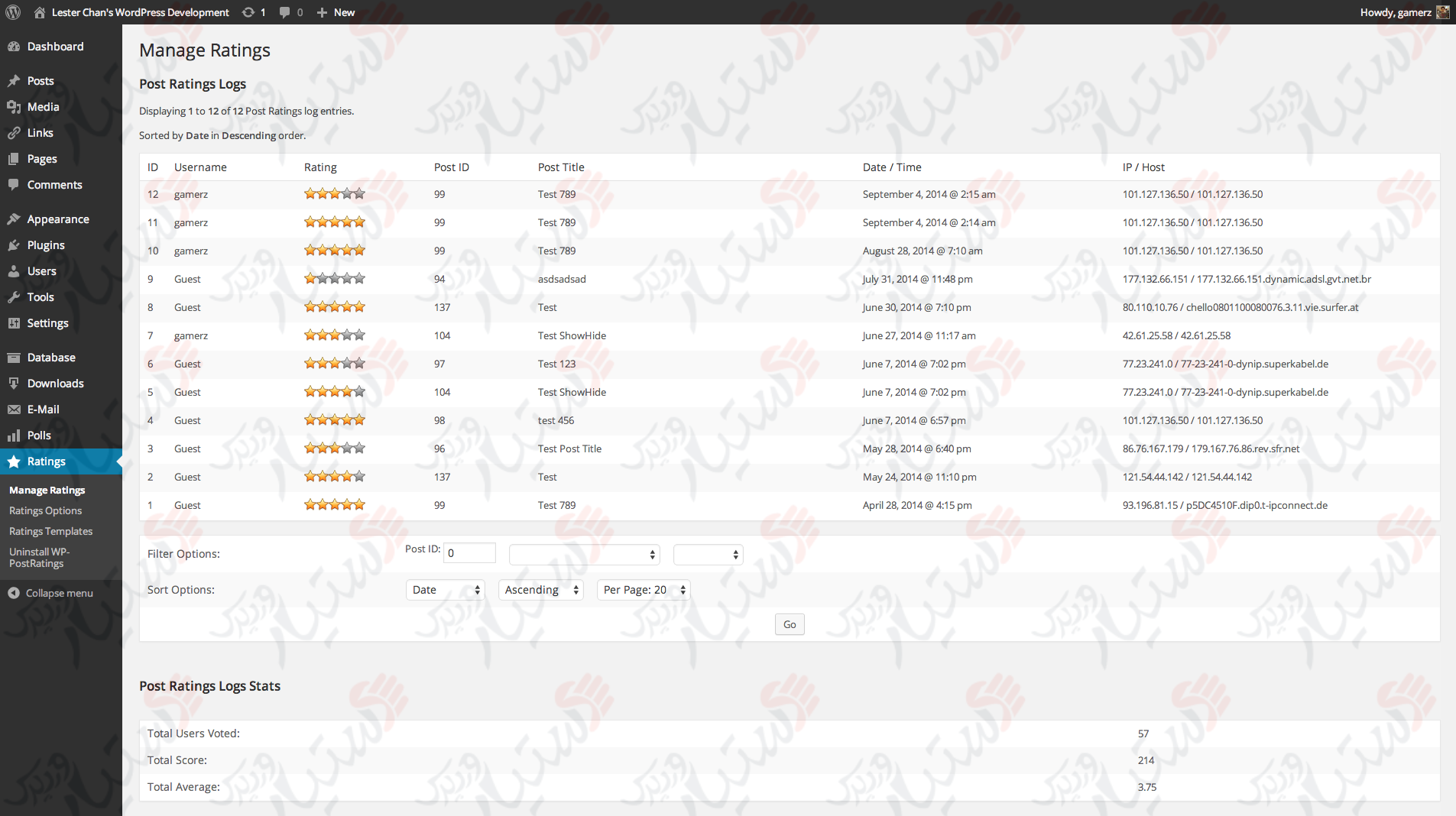Open the Plugins section in sidebar
Screen dimensions: 1456x816
46,245
